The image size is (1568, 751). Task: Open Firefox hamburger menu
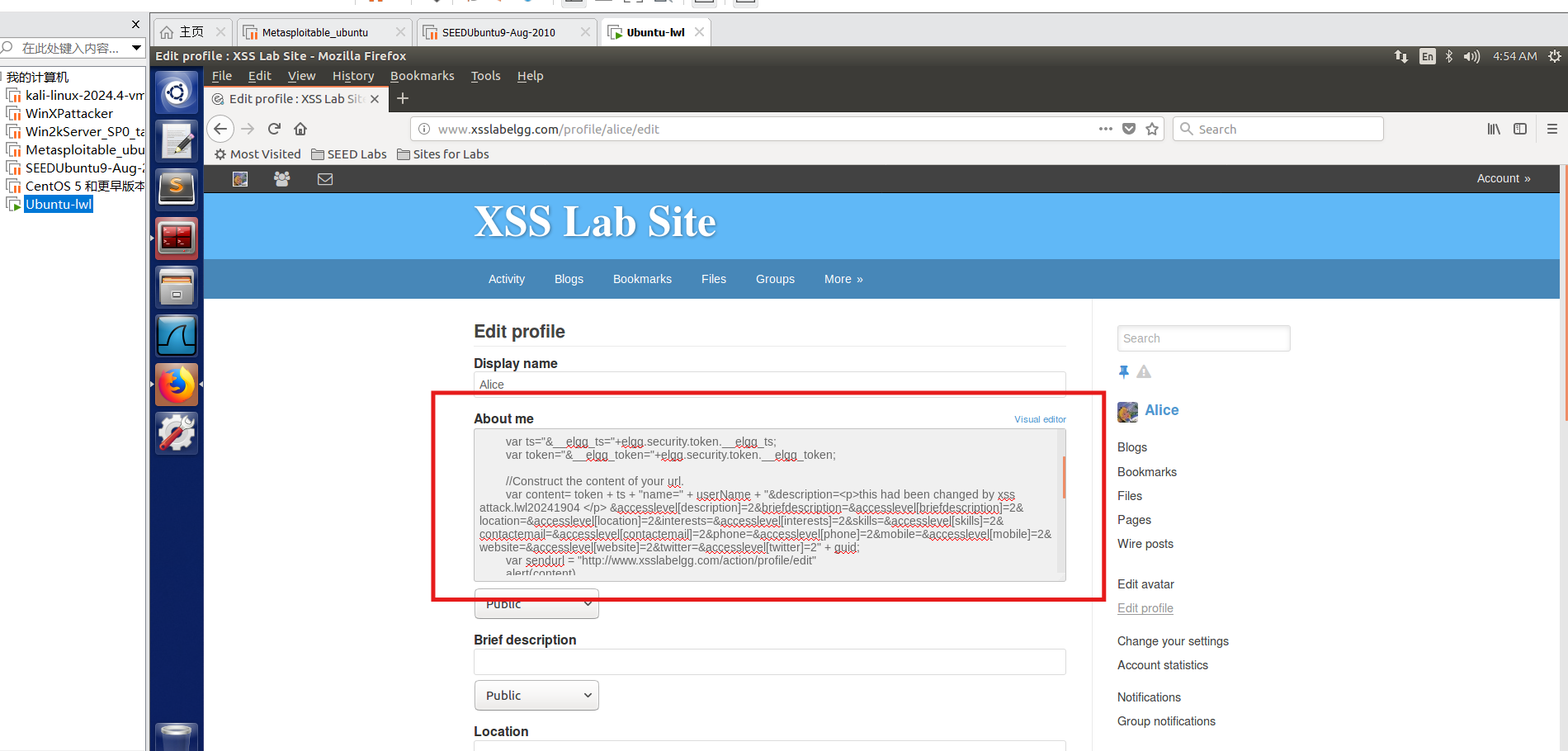[1552, 129]
